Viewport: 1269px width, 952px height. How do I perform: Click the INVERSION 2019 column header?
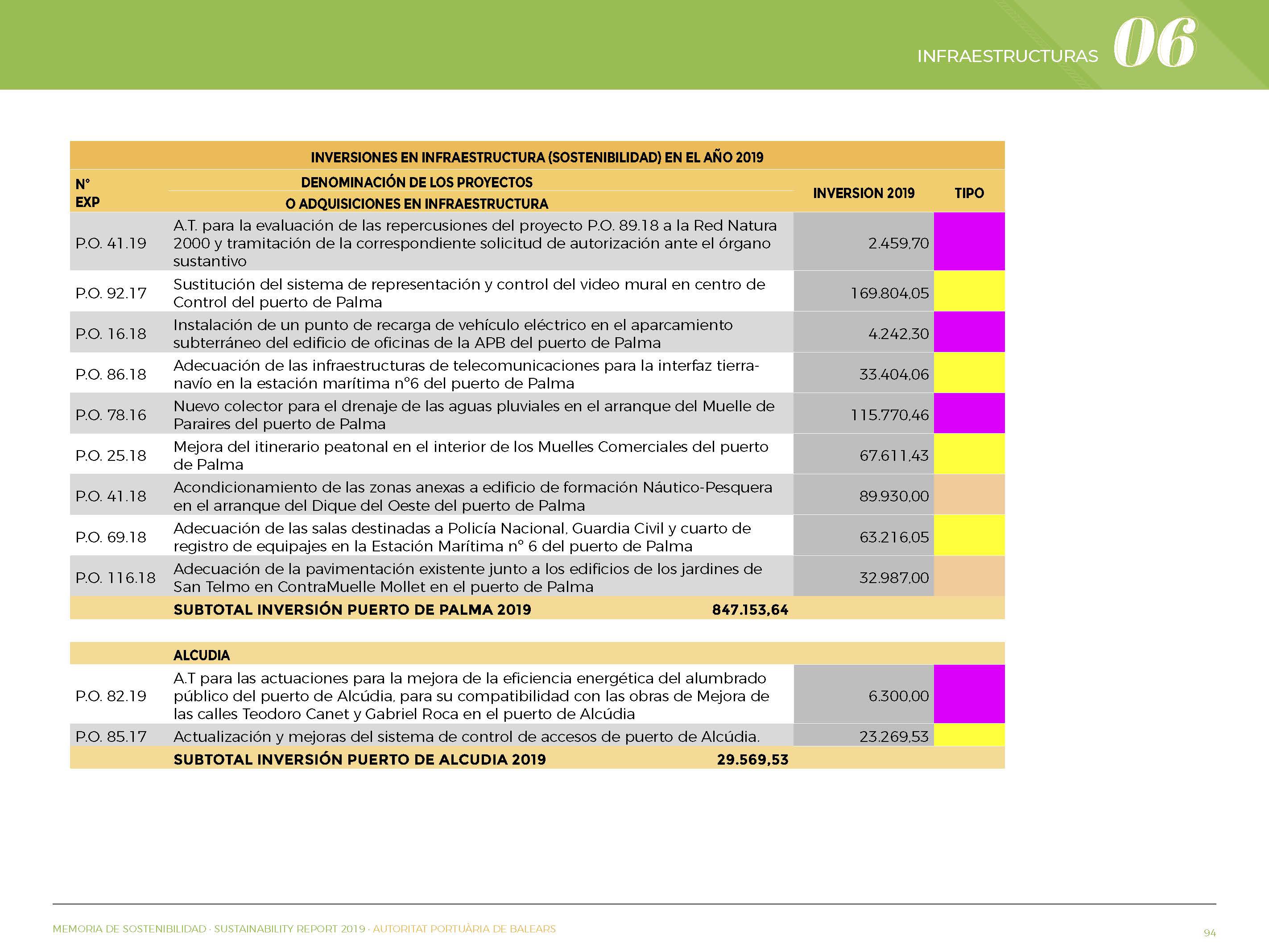click(x=864, y=193)
